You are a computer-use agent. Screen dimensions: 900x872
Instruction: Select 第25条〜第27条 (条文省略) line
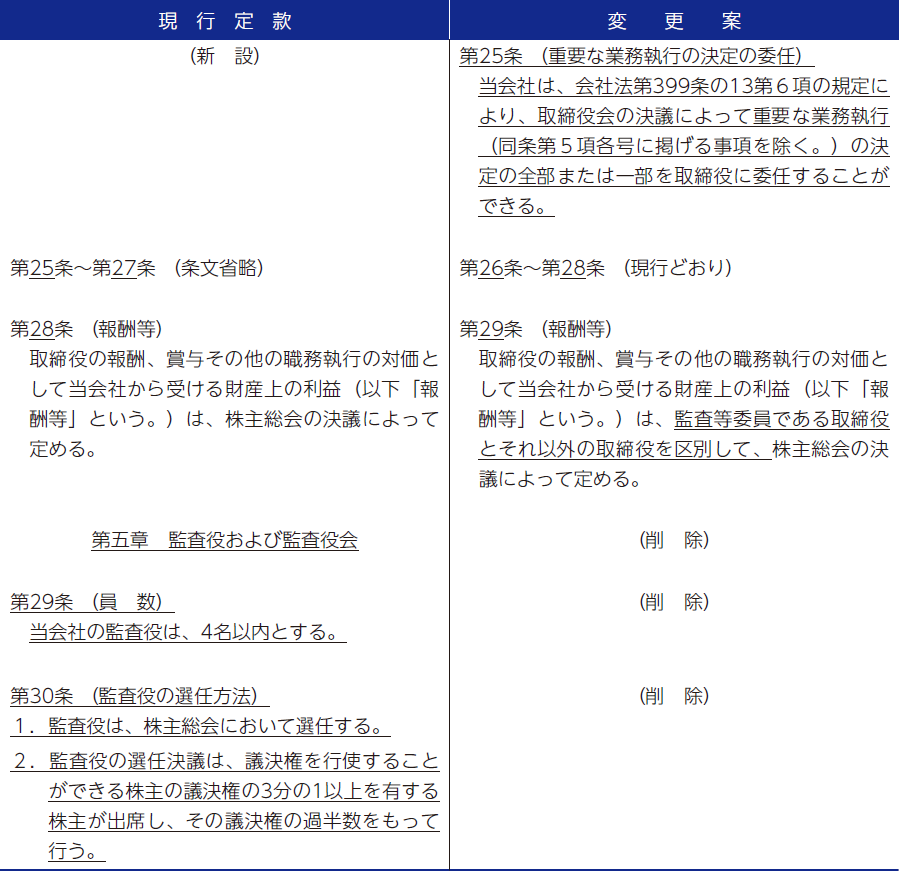(137, 268)
